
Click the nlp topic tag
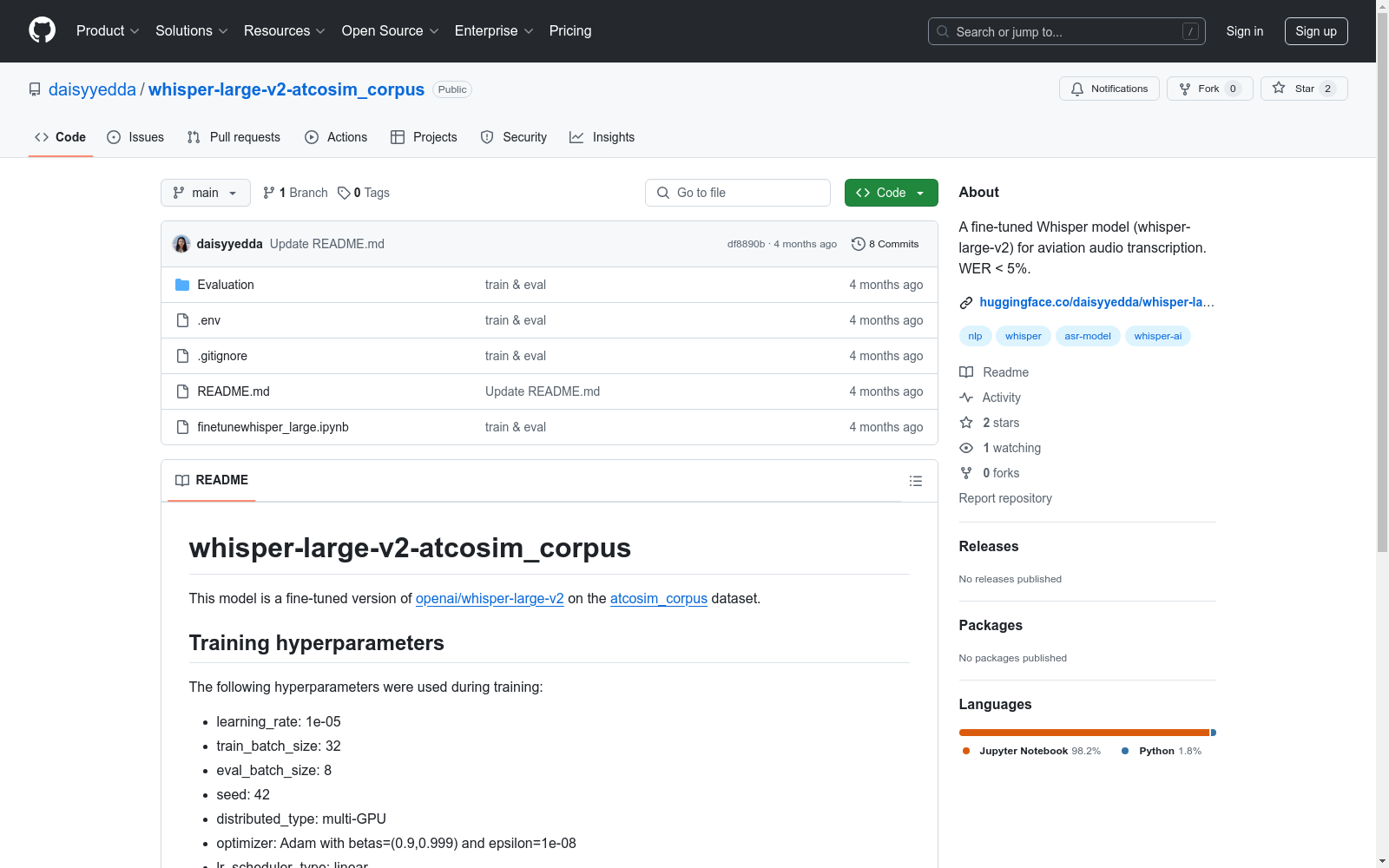[x=975, y=336]
